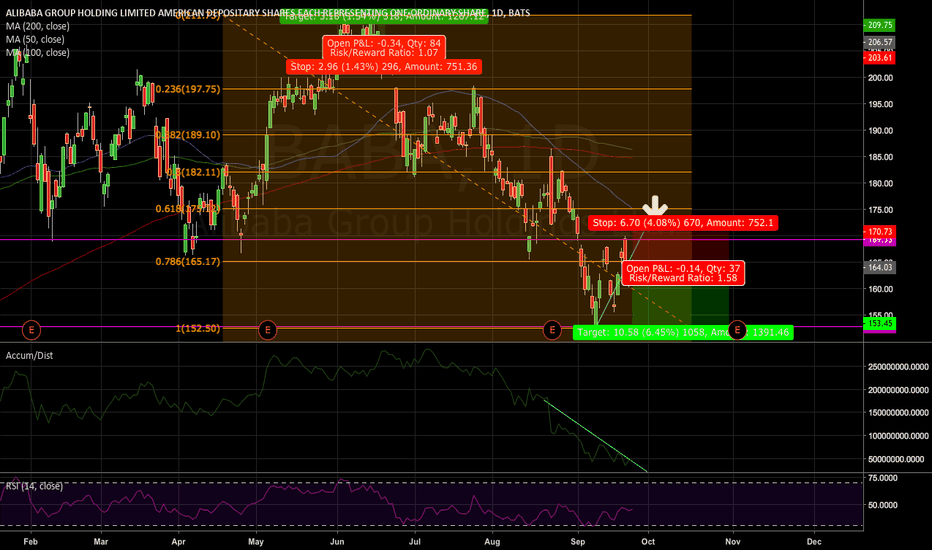Image resolution: width=932 pixels, height=550 pixels.
Task: Select the gray 164.03 price label
Action: tap(880, 267)
